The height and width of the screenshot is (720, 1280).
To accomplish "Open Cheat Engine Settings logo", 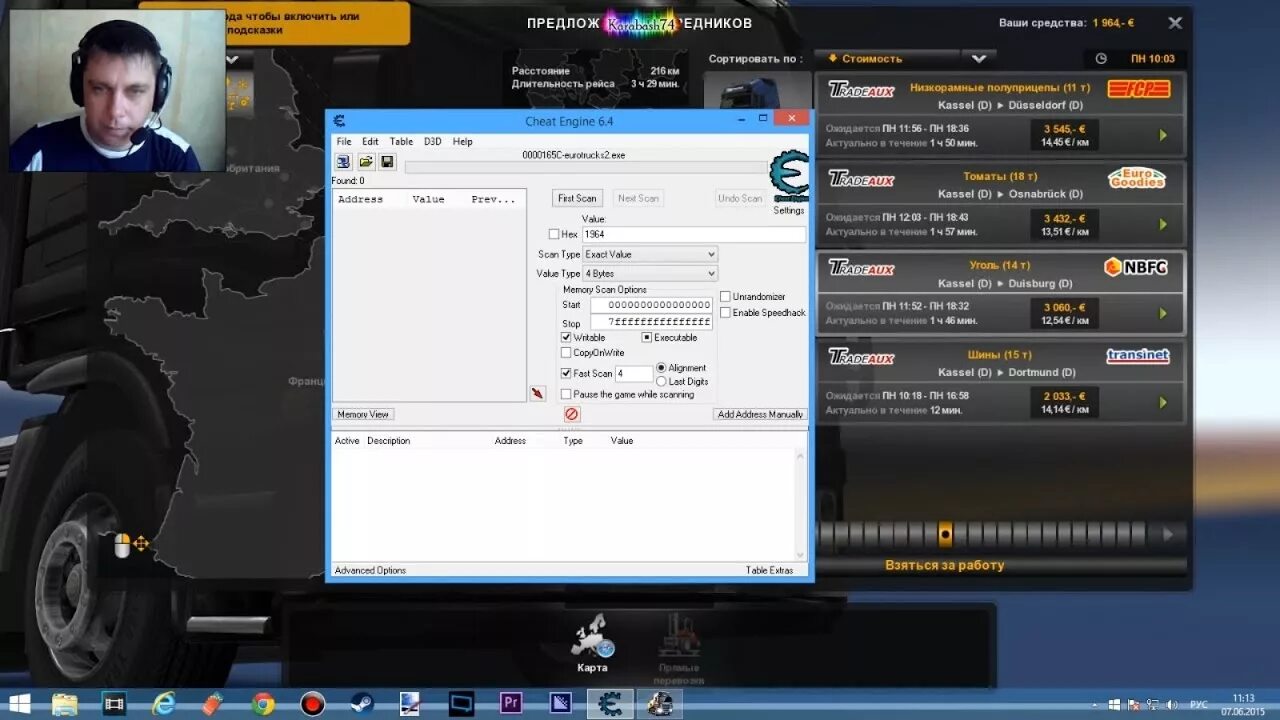I will point(789,178).
